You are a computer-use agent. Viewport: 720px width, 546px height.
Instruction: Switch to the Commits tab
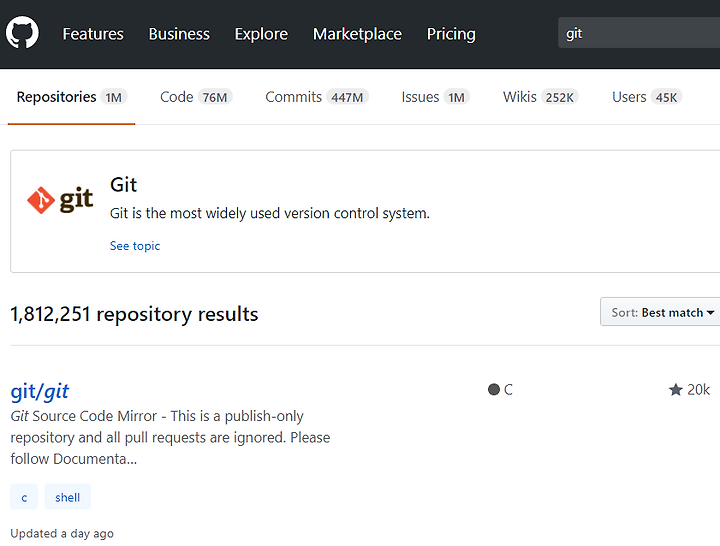pos(317,97)
